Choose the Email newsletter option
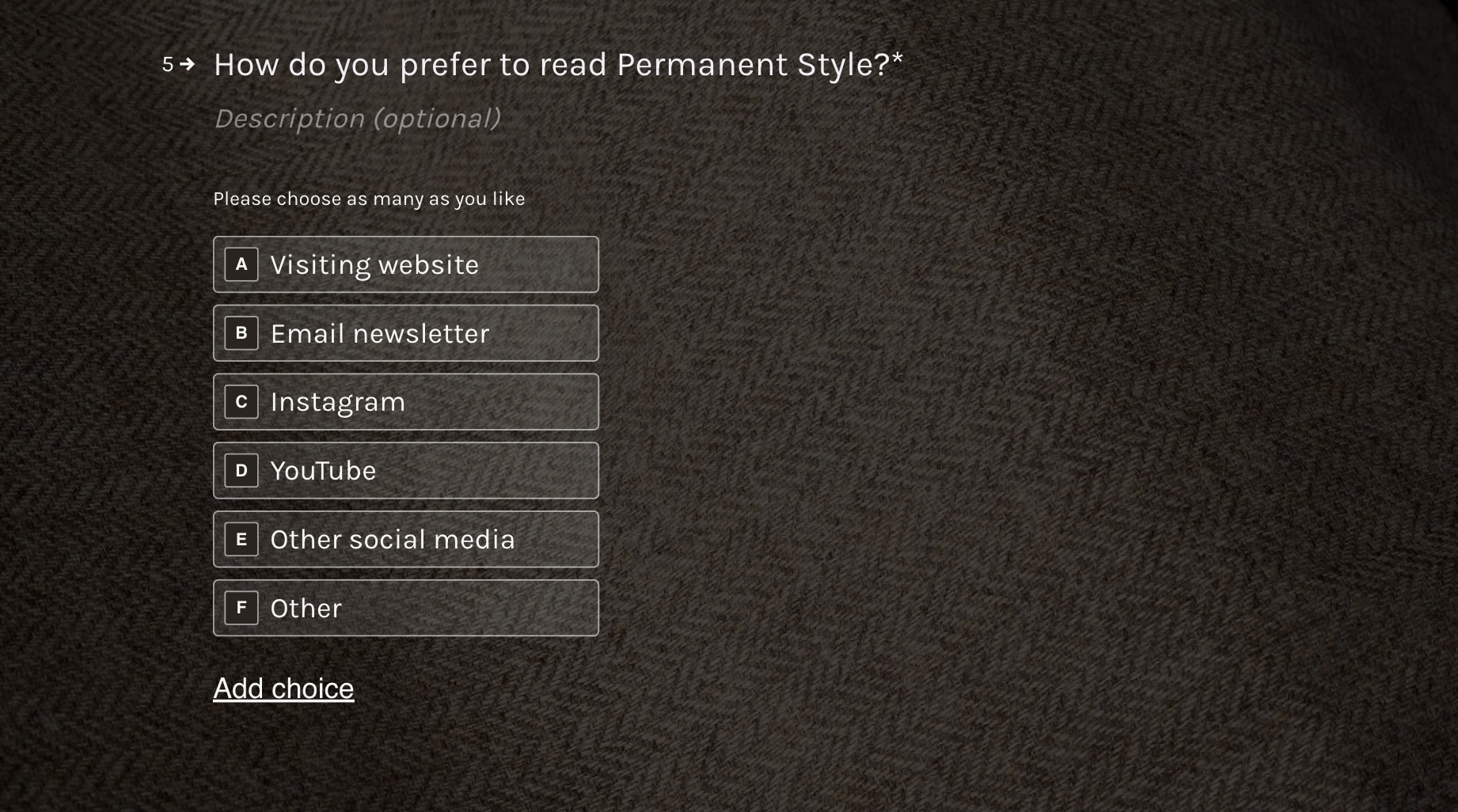1458x812 pixels. point(406,333)
